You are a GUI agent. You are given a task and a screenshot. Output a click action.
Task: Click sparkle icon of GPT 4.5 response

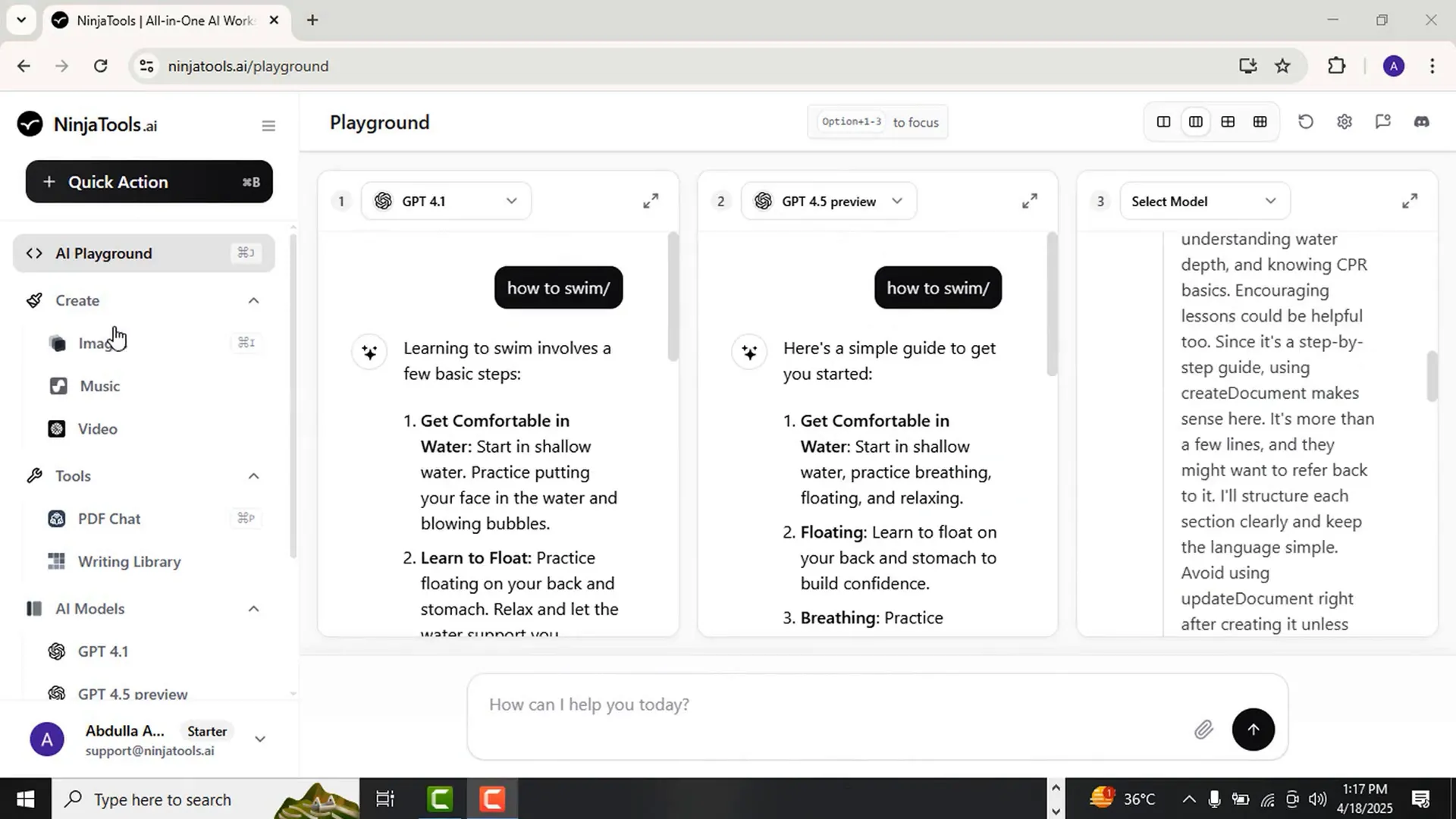click(x=749, y=353)
